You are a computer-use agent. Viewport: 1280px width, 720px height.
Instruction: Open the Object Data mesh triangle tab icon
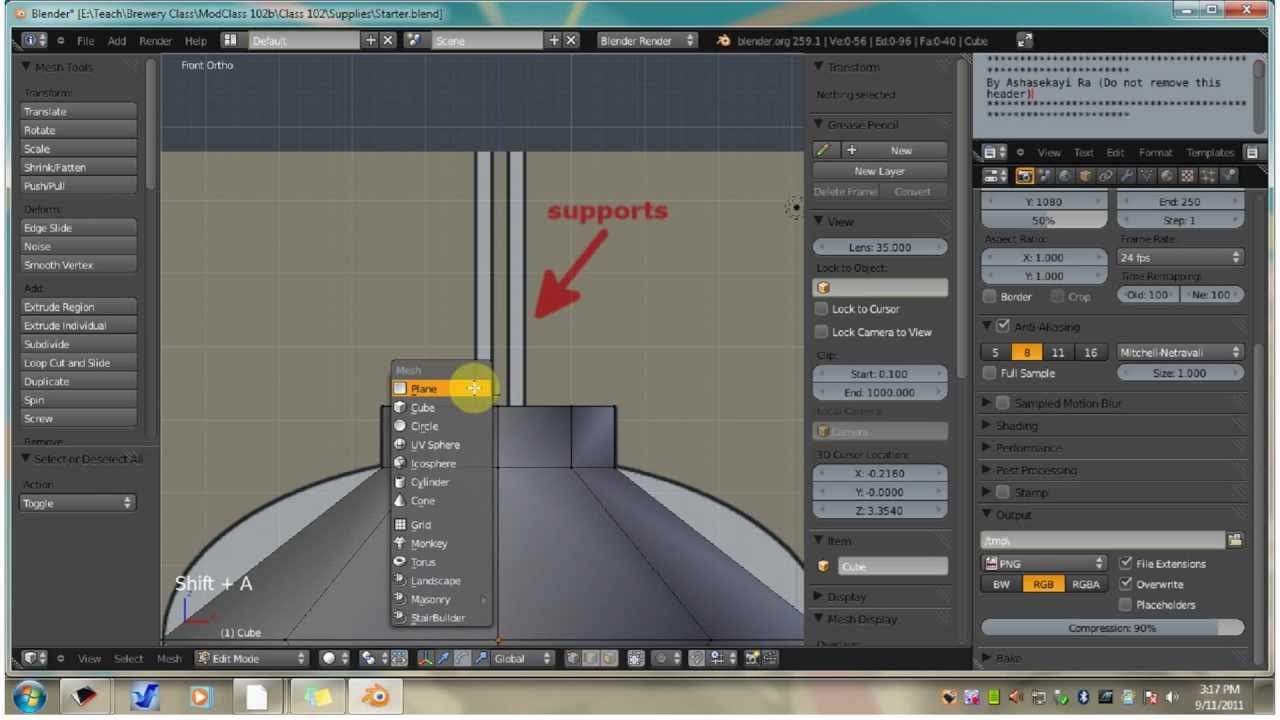[1147, 176]
